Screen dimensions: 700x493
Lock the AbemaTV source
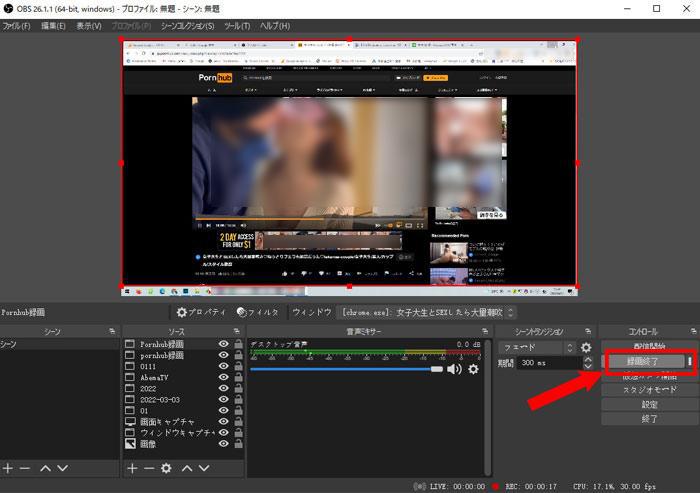(238, 377)
